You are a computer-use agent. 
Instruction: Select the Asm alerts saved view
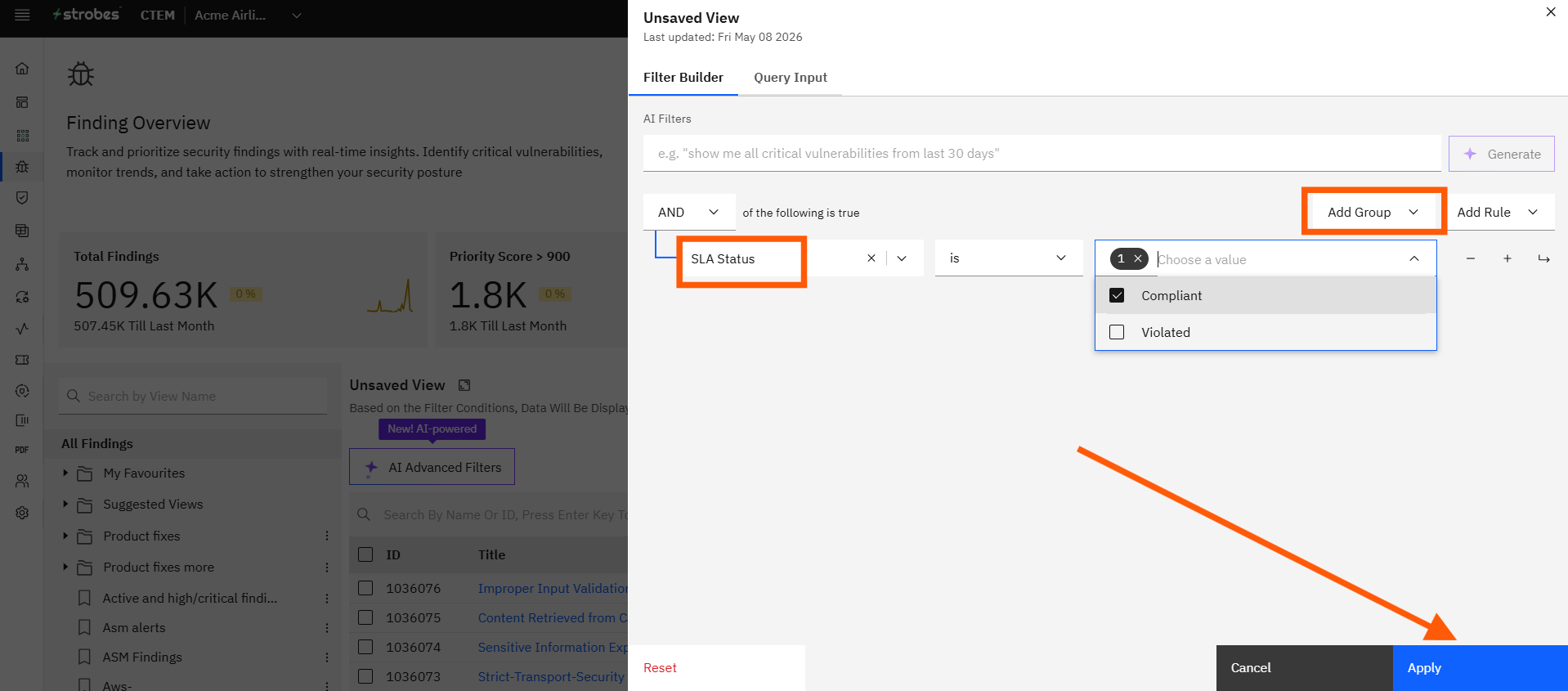pyautogui.click(x=134, y=628)
